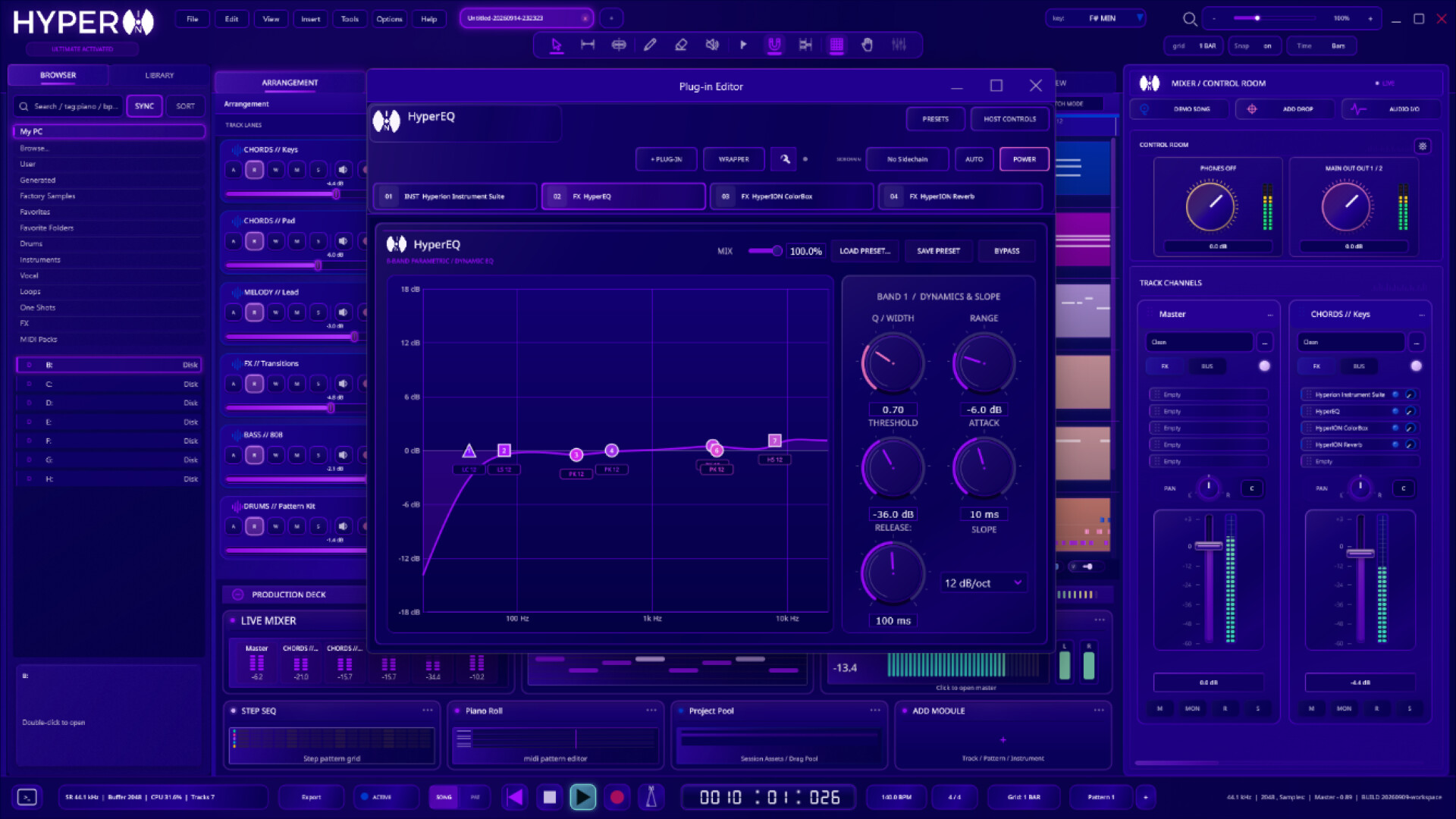Image resolution: width=1456 pixels, height=819 pixels.
Task: Select the hand pan tool
Action: pos(868,45)
